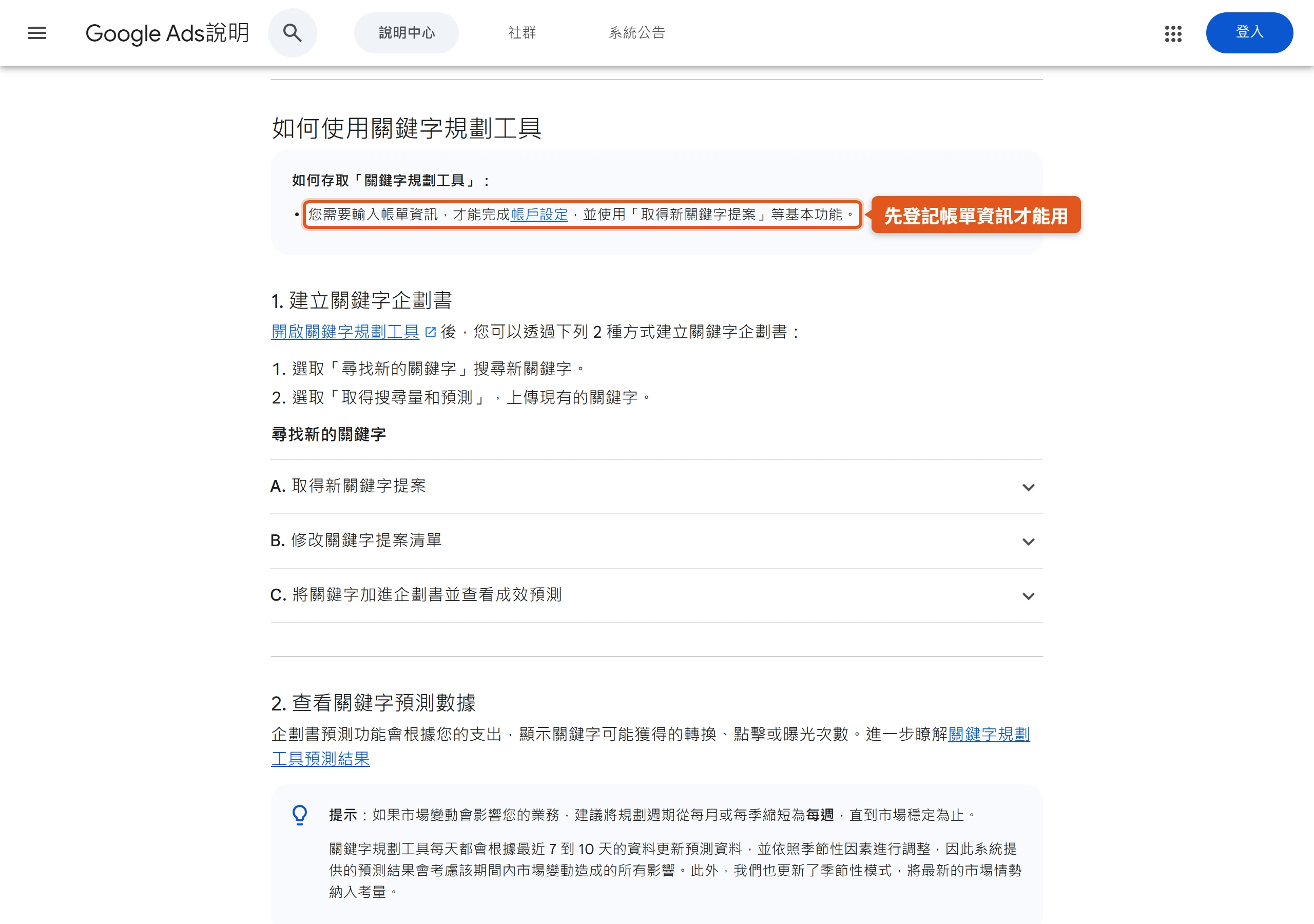Click heading 2. 查看關鍵字預測數據
1314x924 pixels.
(x=373, y=703)
